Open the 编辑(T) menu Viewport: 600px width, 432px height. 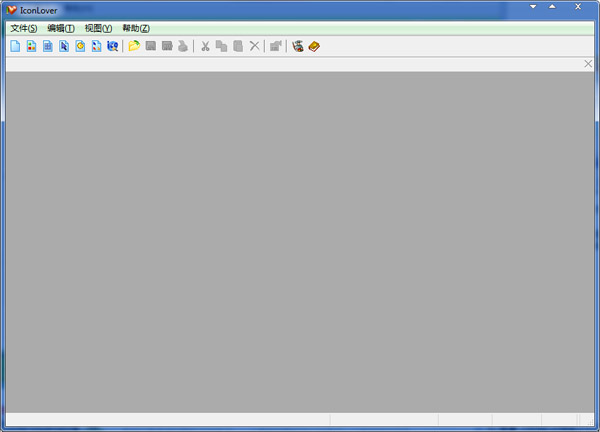point(61,28)
